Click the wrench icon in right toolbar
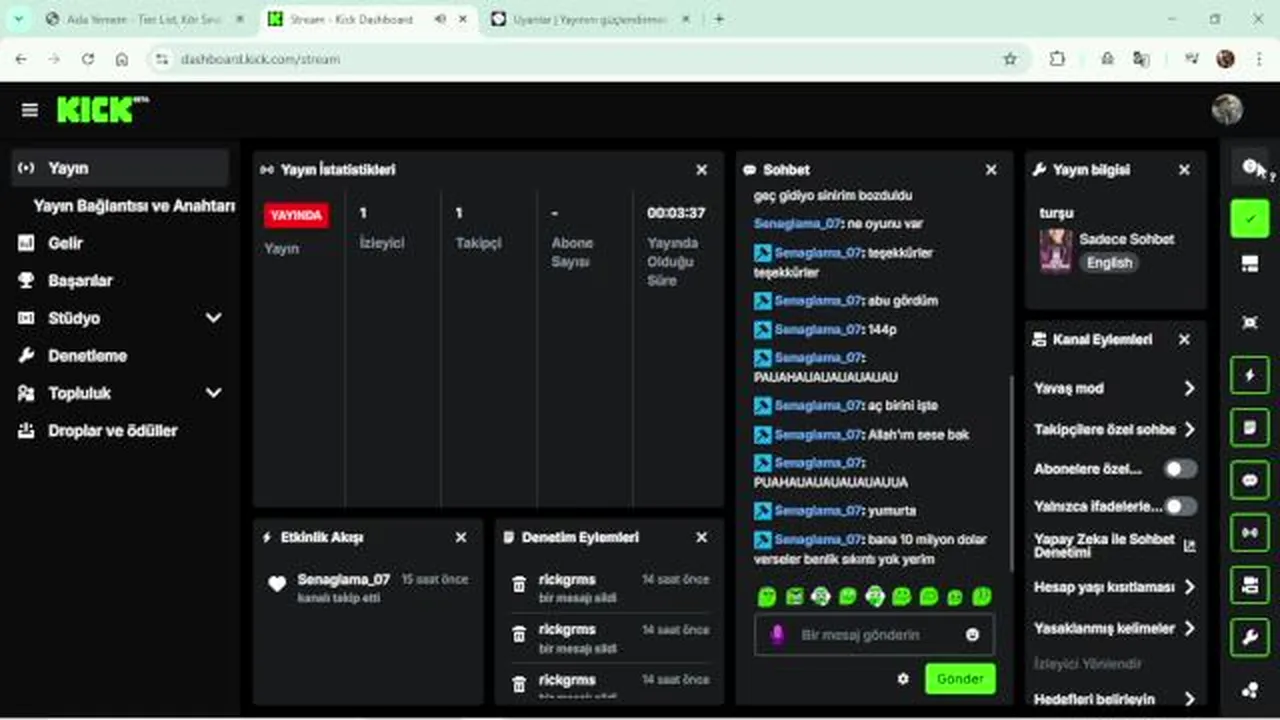 pos(1249,637)
